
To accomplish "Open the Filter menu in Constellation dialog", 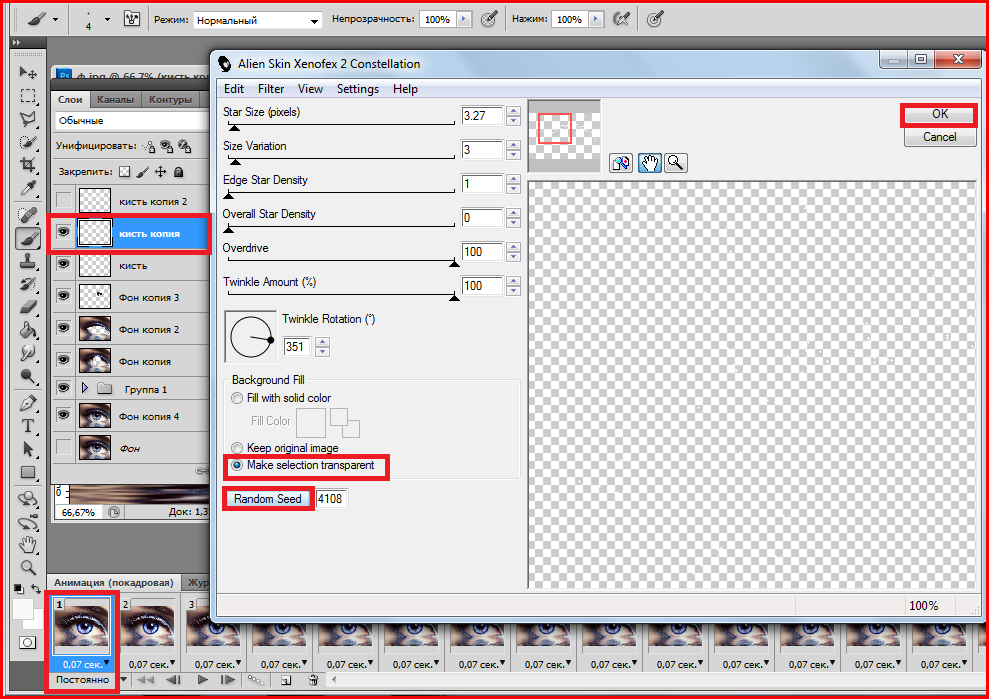I will pos(271,89).
